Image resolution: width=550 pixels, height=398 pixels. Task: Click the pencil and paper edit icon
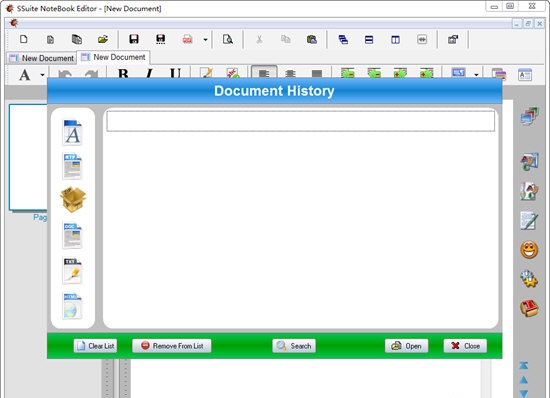(529, 221)
